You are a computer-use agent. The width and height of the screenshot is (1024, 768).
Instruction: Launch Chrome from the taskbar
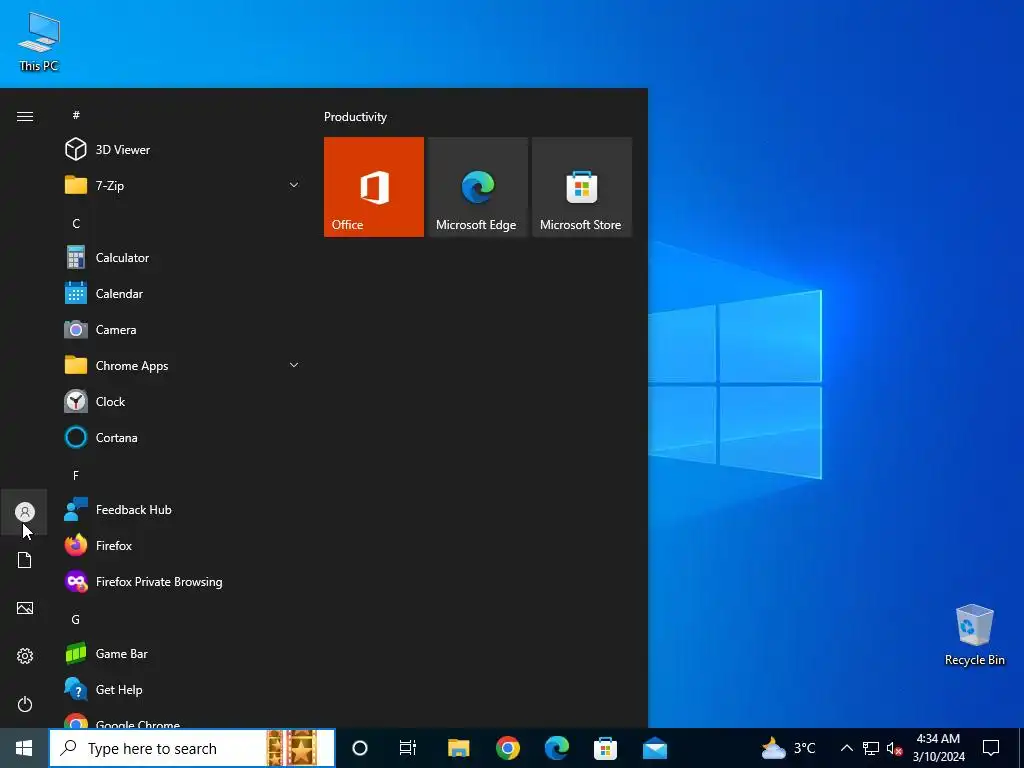[507, 748]
